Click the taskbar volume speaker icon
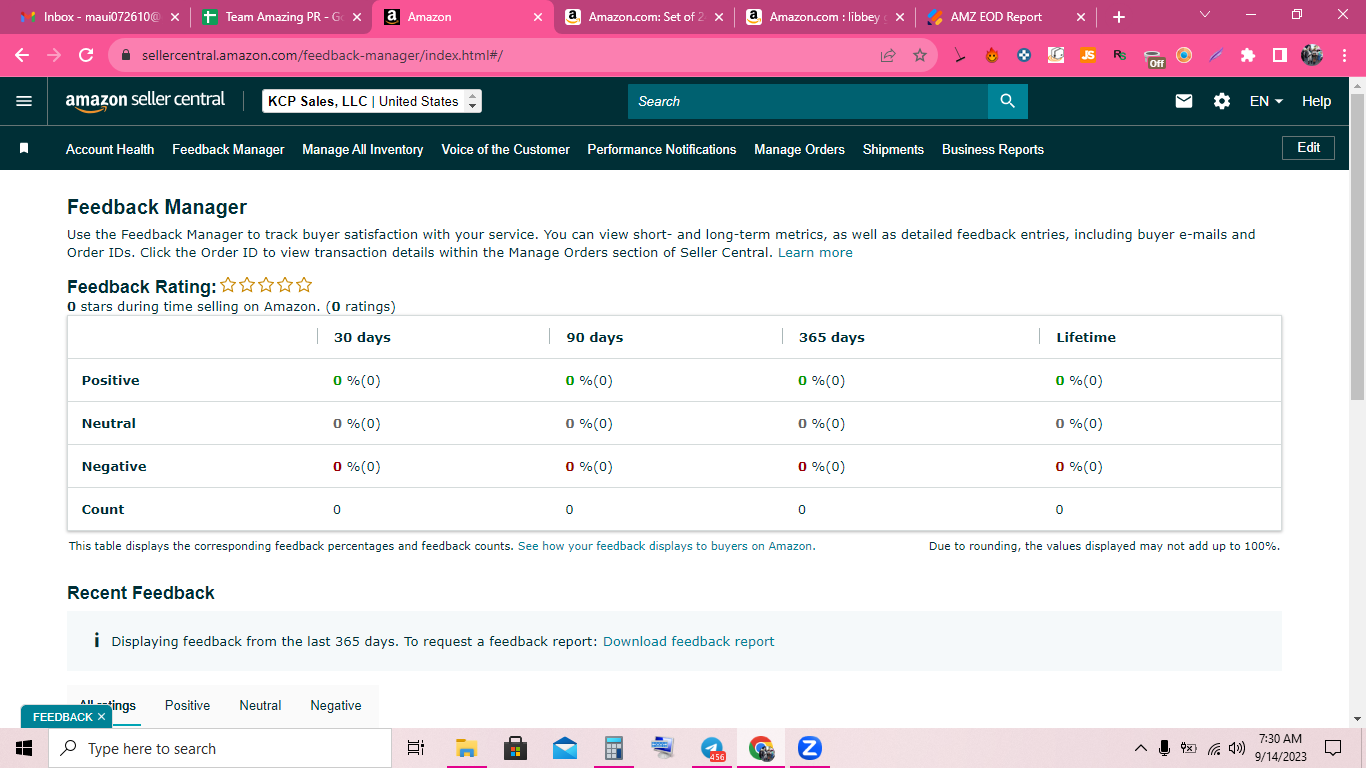Screen dimensions: 1366x768 click(1237, 748)
